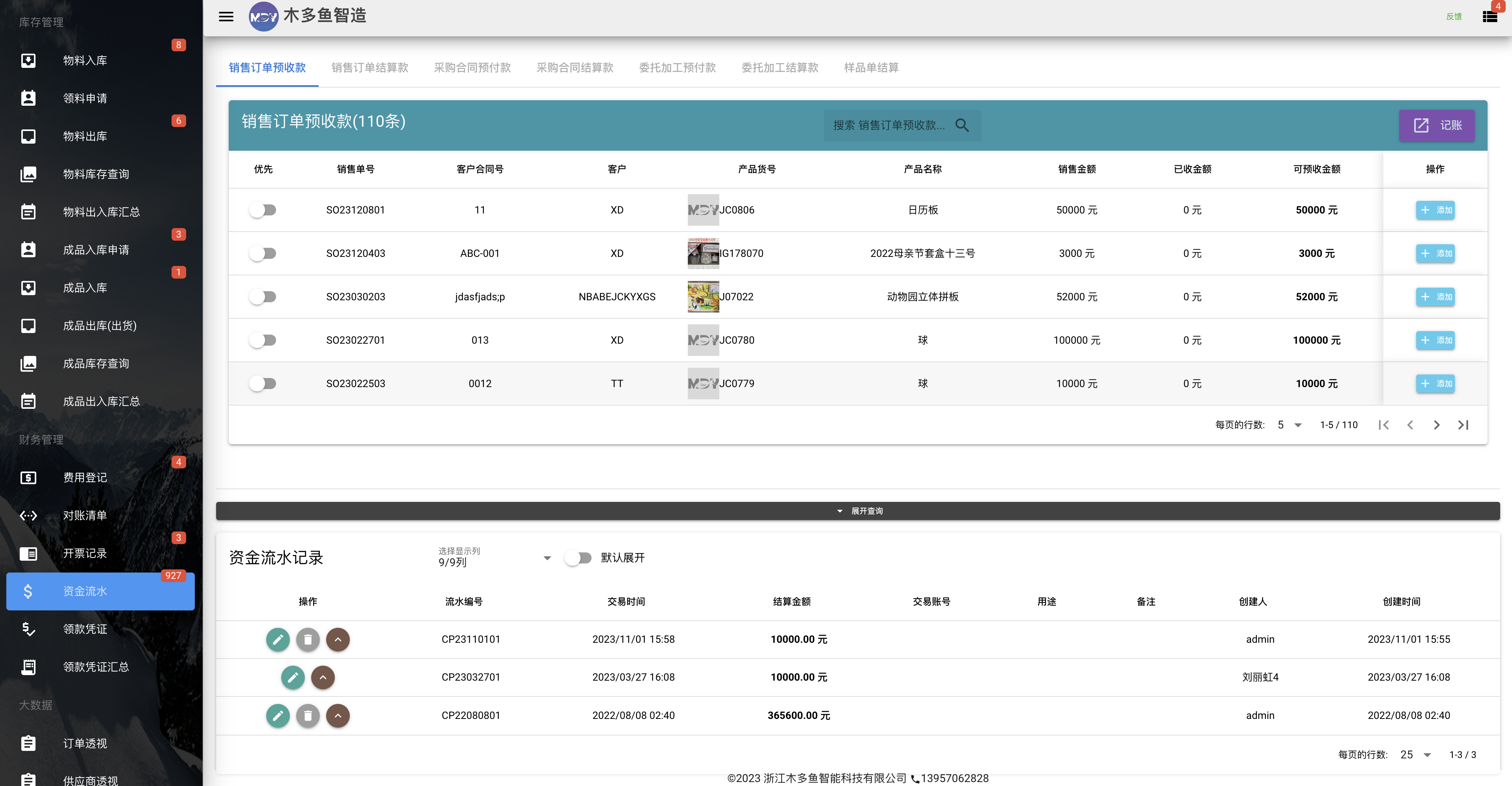Open the top-right list notifications icon
Screen dimensions: 1512x786
pos(1490,17)
